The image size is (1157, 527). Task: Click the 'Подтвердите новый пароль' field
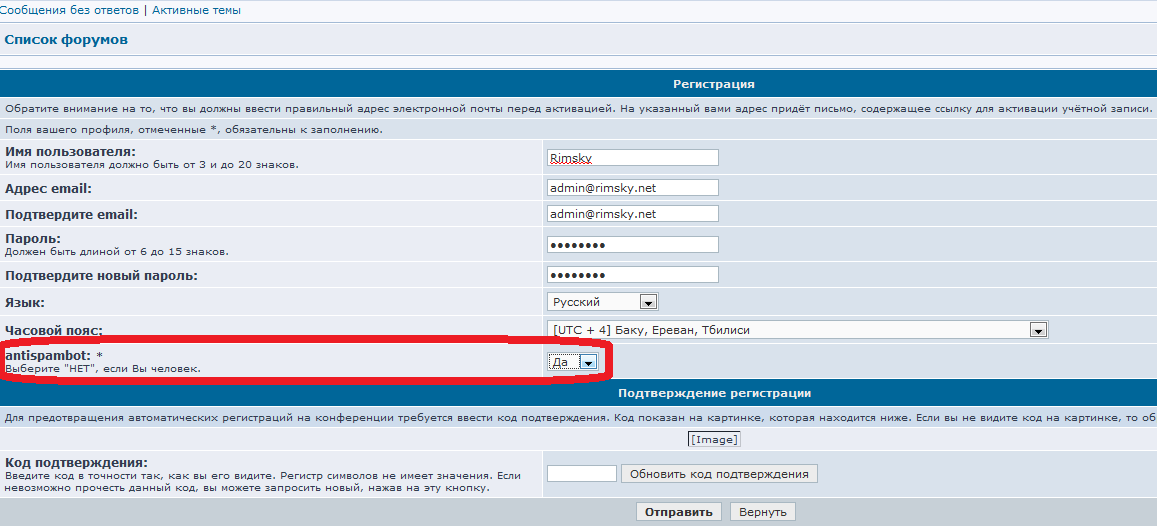632,275
